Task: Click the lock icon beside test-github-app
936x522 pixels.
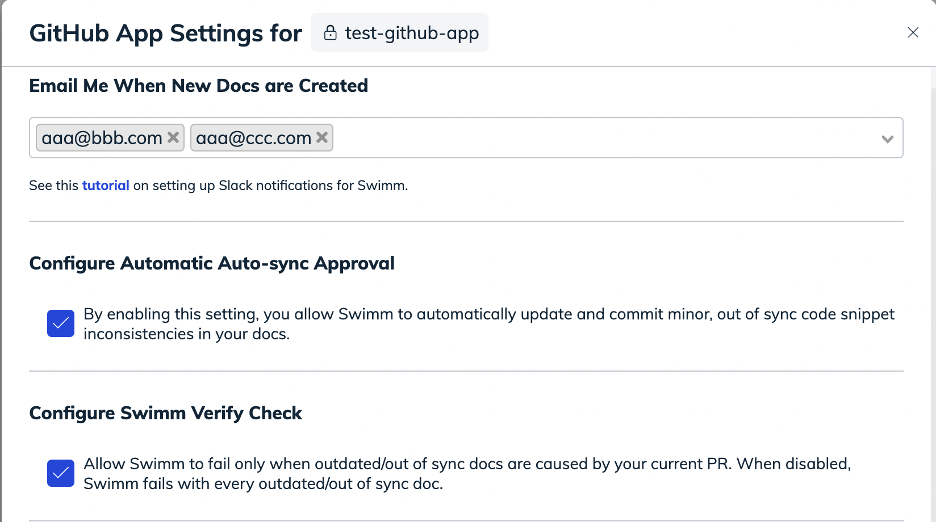Action: coord(330,33)
